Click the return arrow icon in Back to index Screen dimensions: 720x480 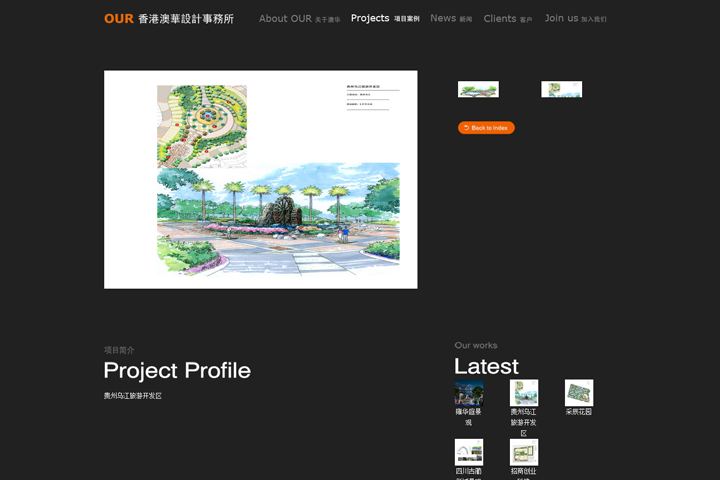pyautogui.click(x=466, y=128)
